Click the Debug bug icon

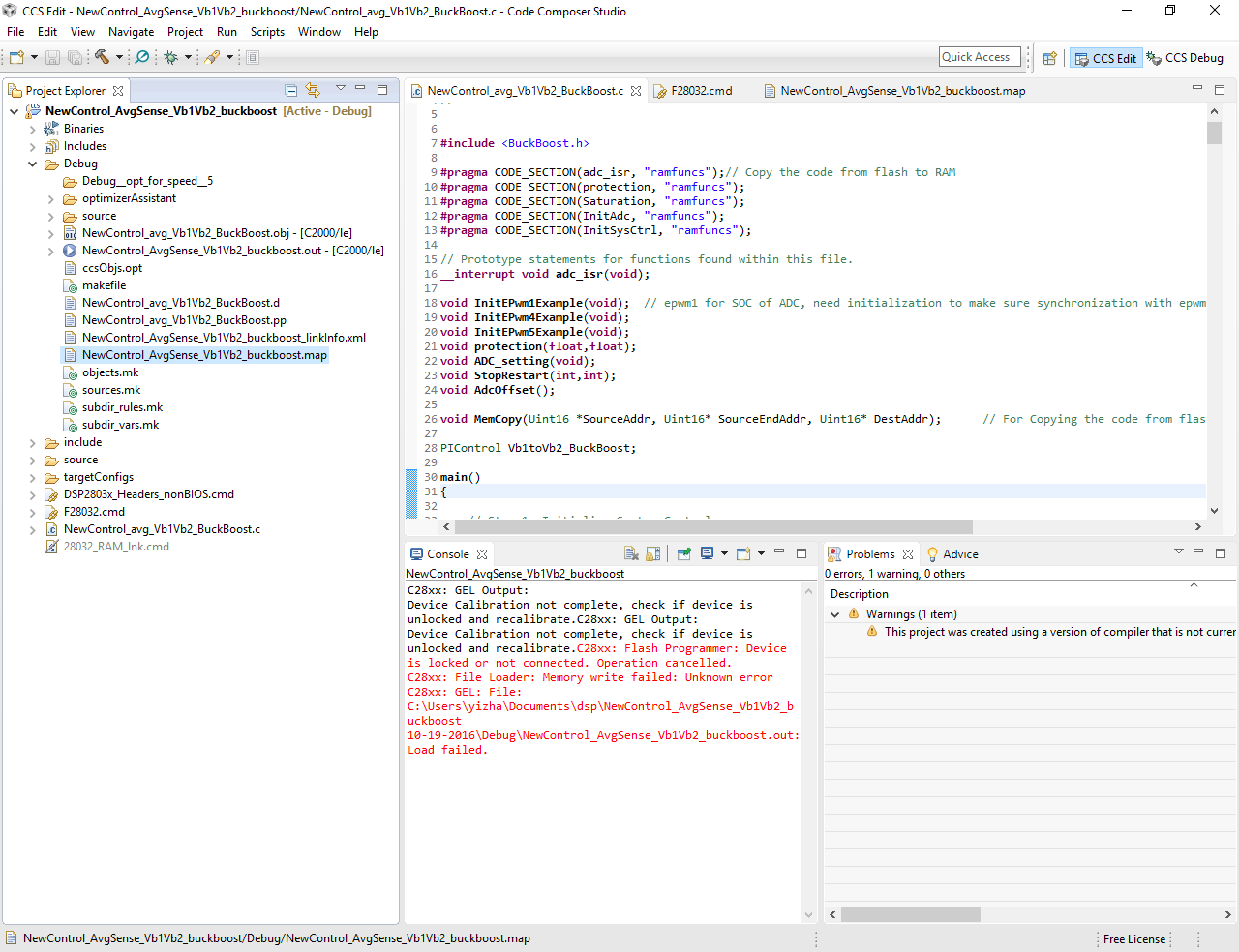pos(171,57)
